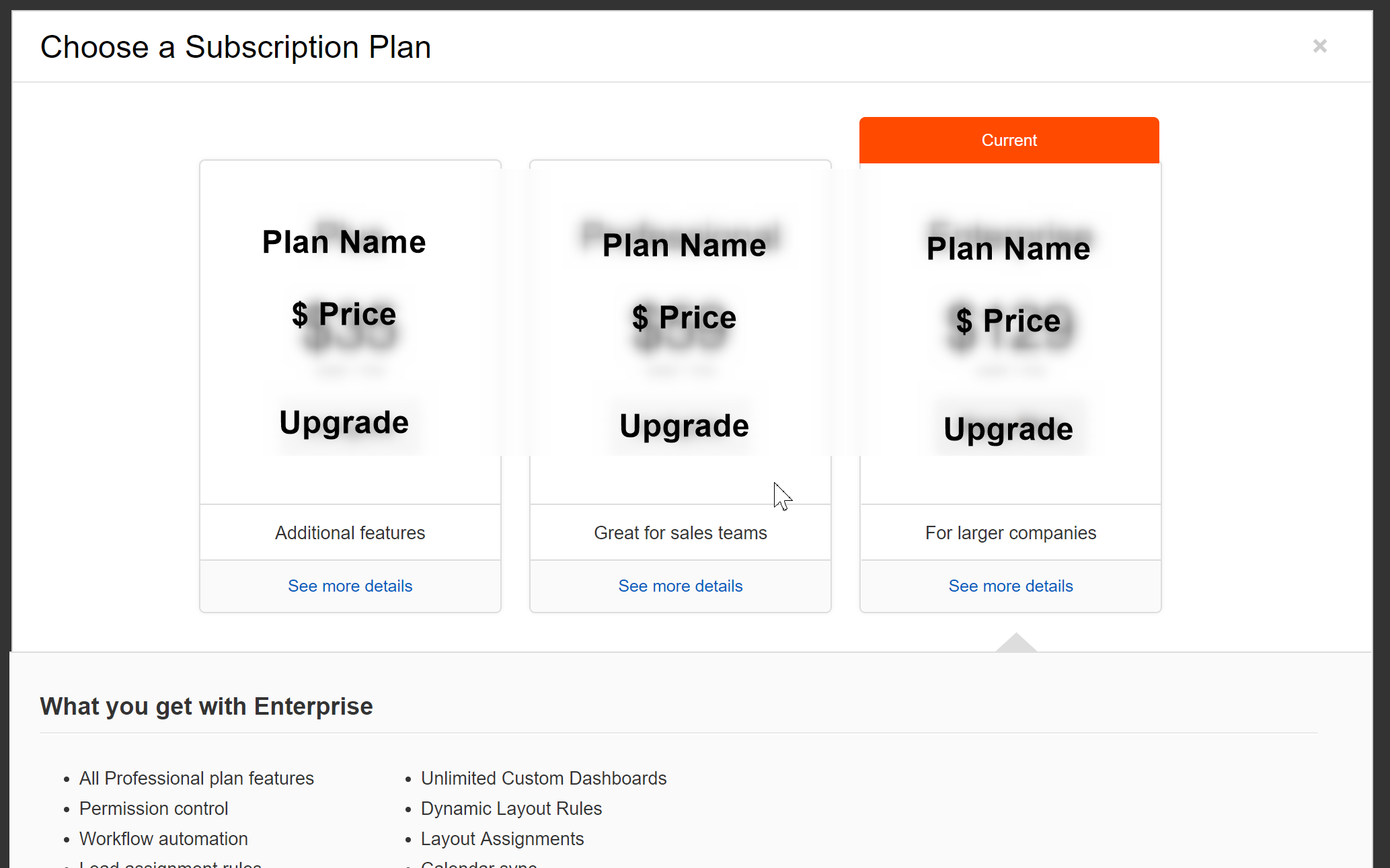Open See more details under For larger companies
Viewport: 1390px width, 868px height.
1010,586
